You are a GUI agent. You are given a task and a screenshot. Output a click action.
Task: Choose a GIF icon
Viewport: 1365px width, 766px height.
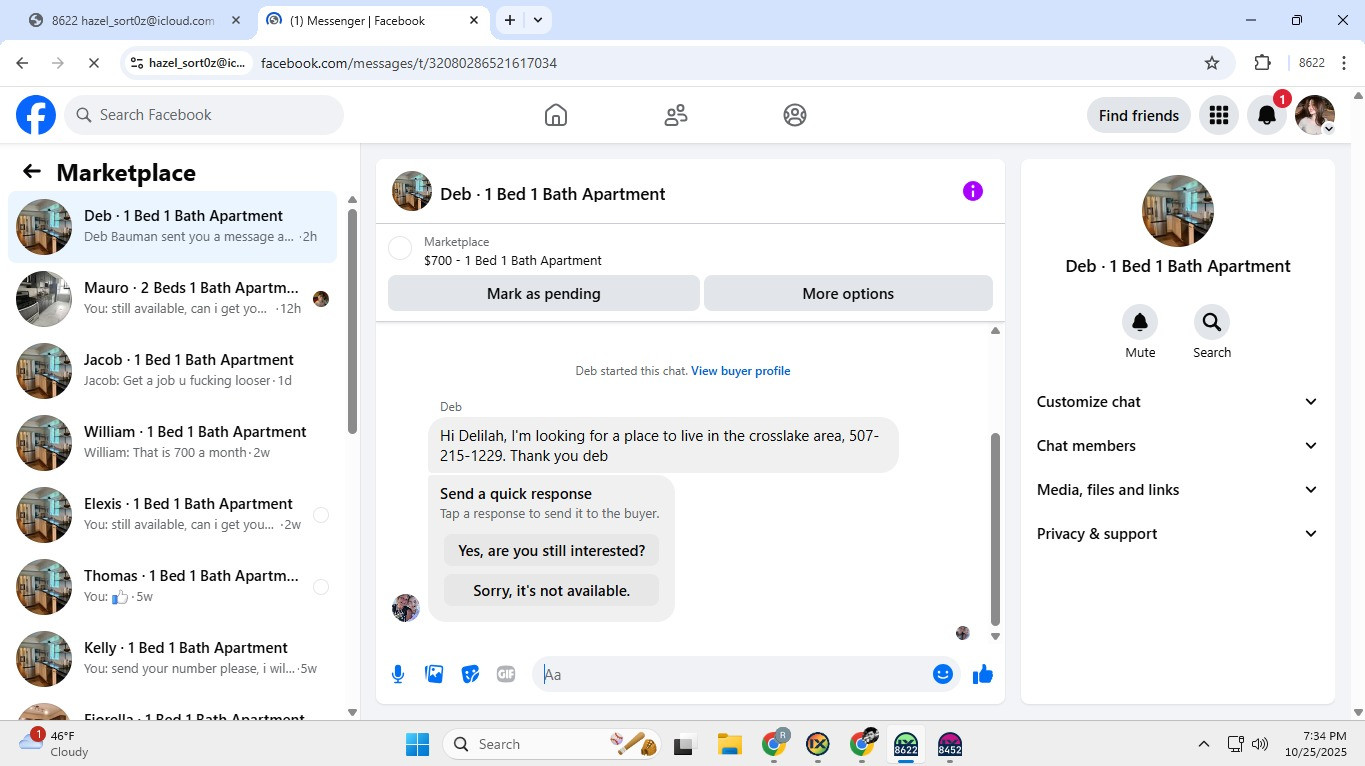(x=506, y=674)
